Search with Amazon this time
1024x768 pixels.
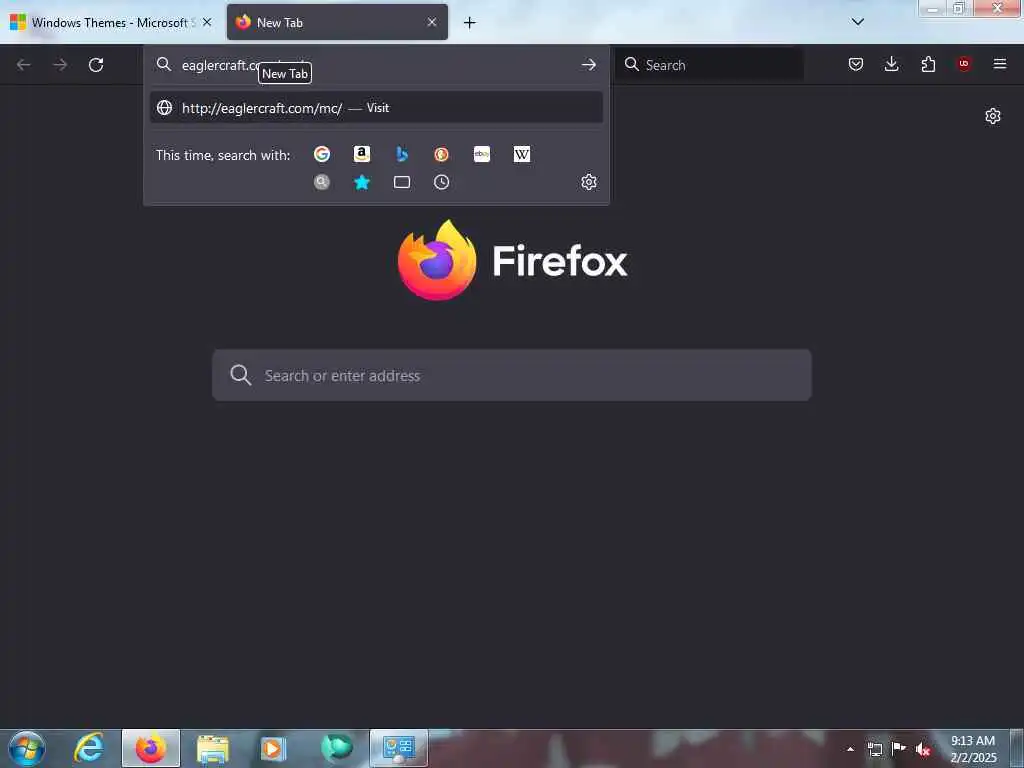[x=362, y=154]
